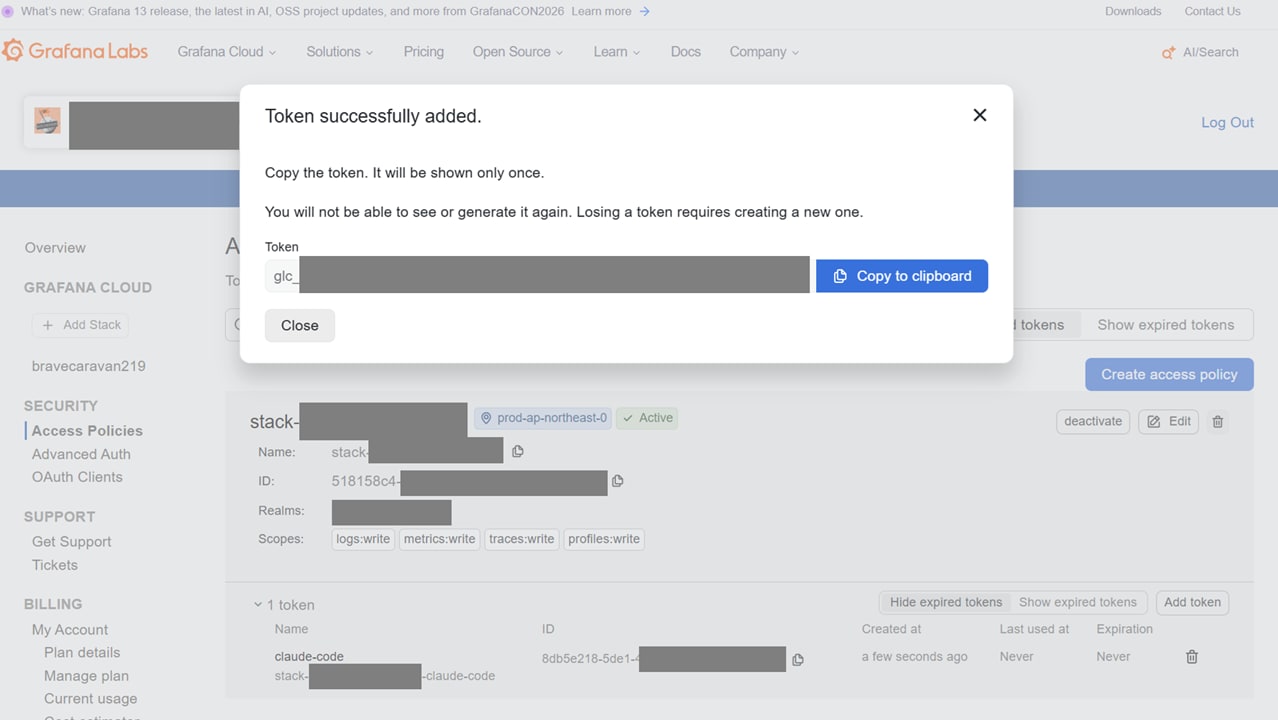
Task: Click the metrics:write scope tag
Action: click(440, 539)
